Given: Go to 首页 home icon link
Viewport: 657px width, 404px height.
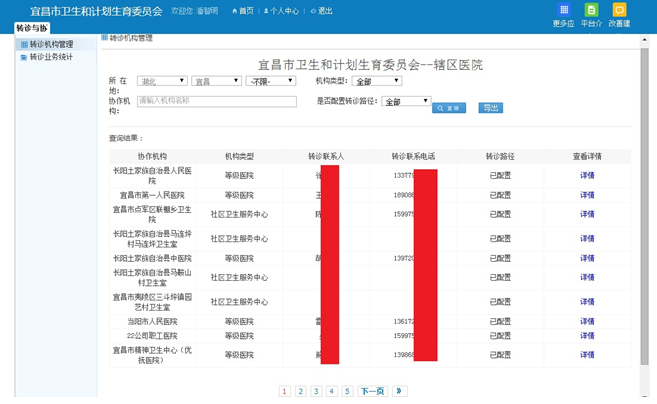Looking at the screenshot, I should (x=242, y=11).
